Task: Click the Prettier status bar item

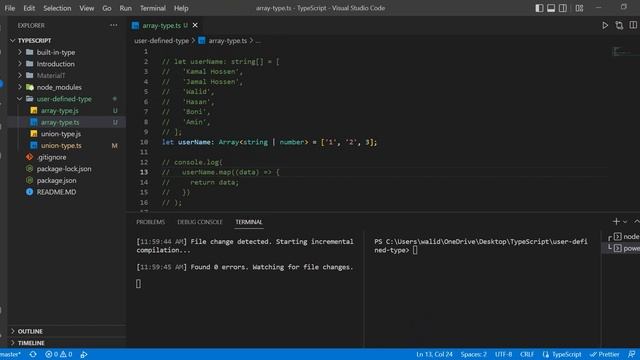Action: 604,354
